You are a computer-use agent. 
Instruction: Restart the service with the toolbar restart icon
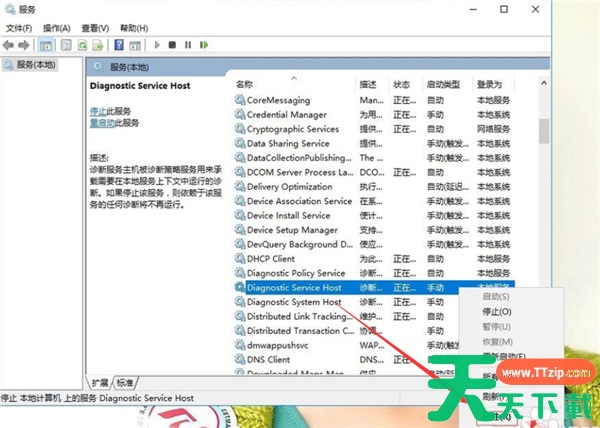tap(204, 45)
